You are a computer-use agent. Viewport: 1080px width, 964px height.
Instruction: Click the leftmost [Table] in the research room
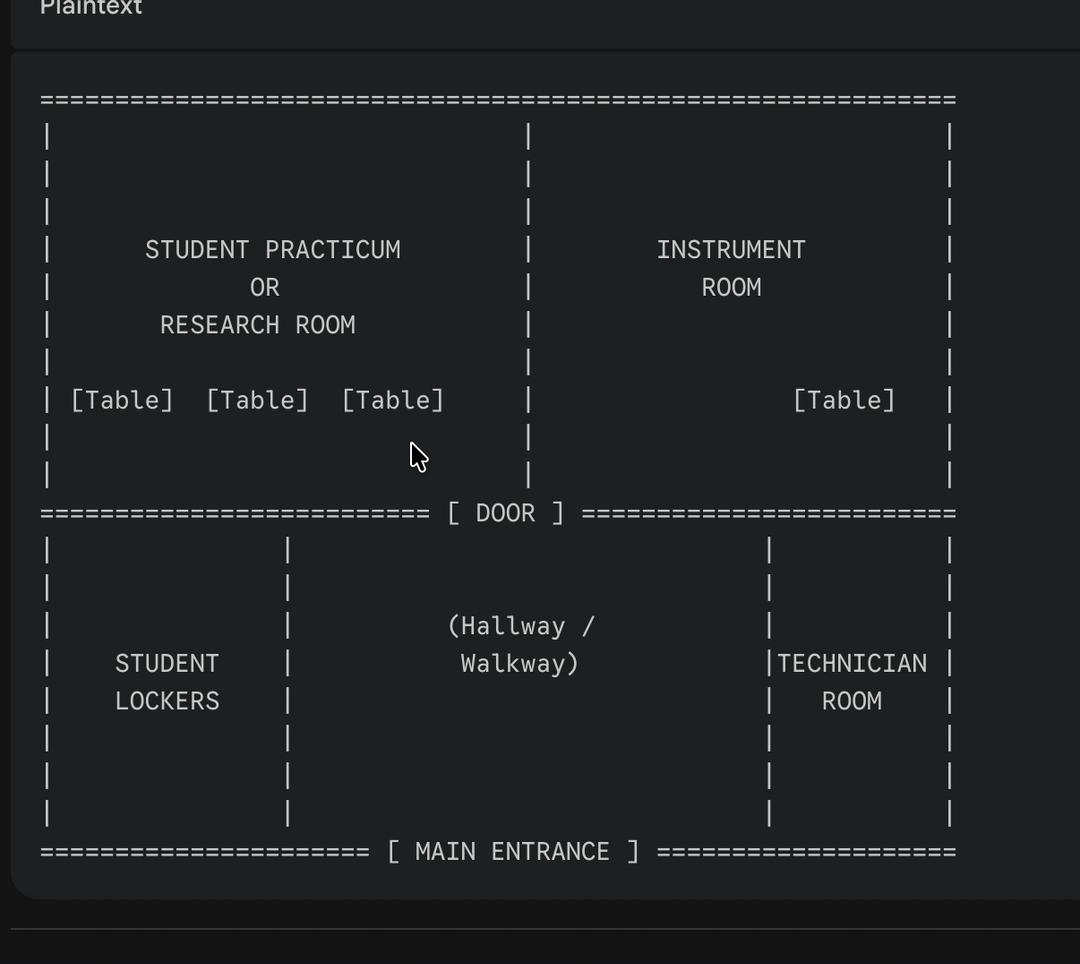[122, 400]
